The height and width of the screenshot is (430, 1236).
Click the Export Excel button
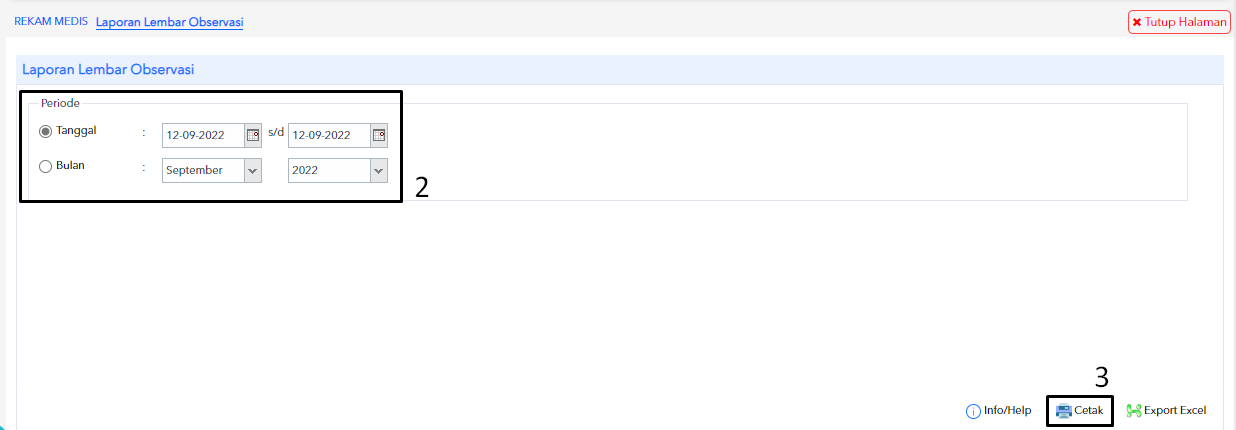click(x=1166, y=411)
